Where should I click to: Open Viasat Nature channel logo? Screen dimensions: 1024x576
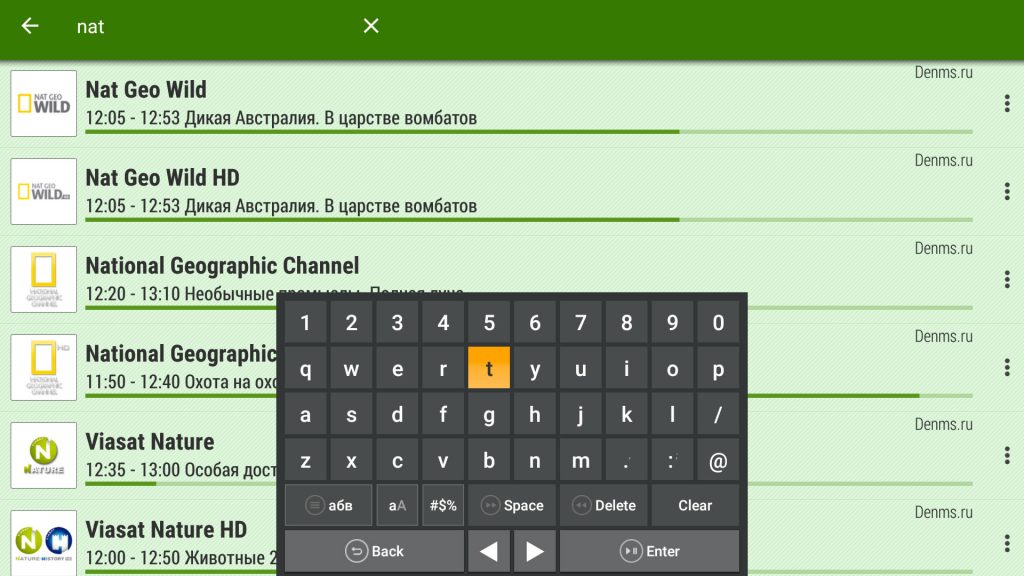44,455
